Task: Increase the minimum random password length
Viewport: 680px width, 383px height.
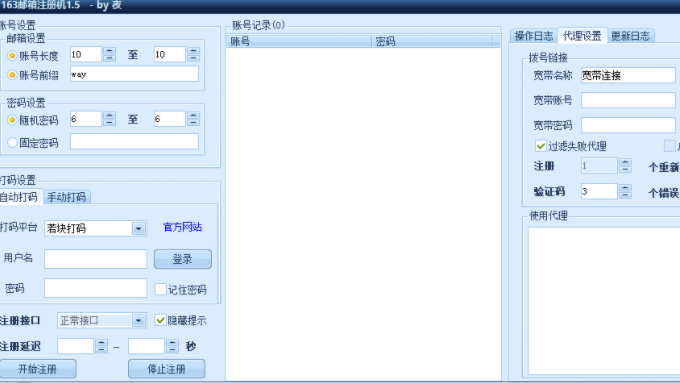Action: click(x=109, y=115)
